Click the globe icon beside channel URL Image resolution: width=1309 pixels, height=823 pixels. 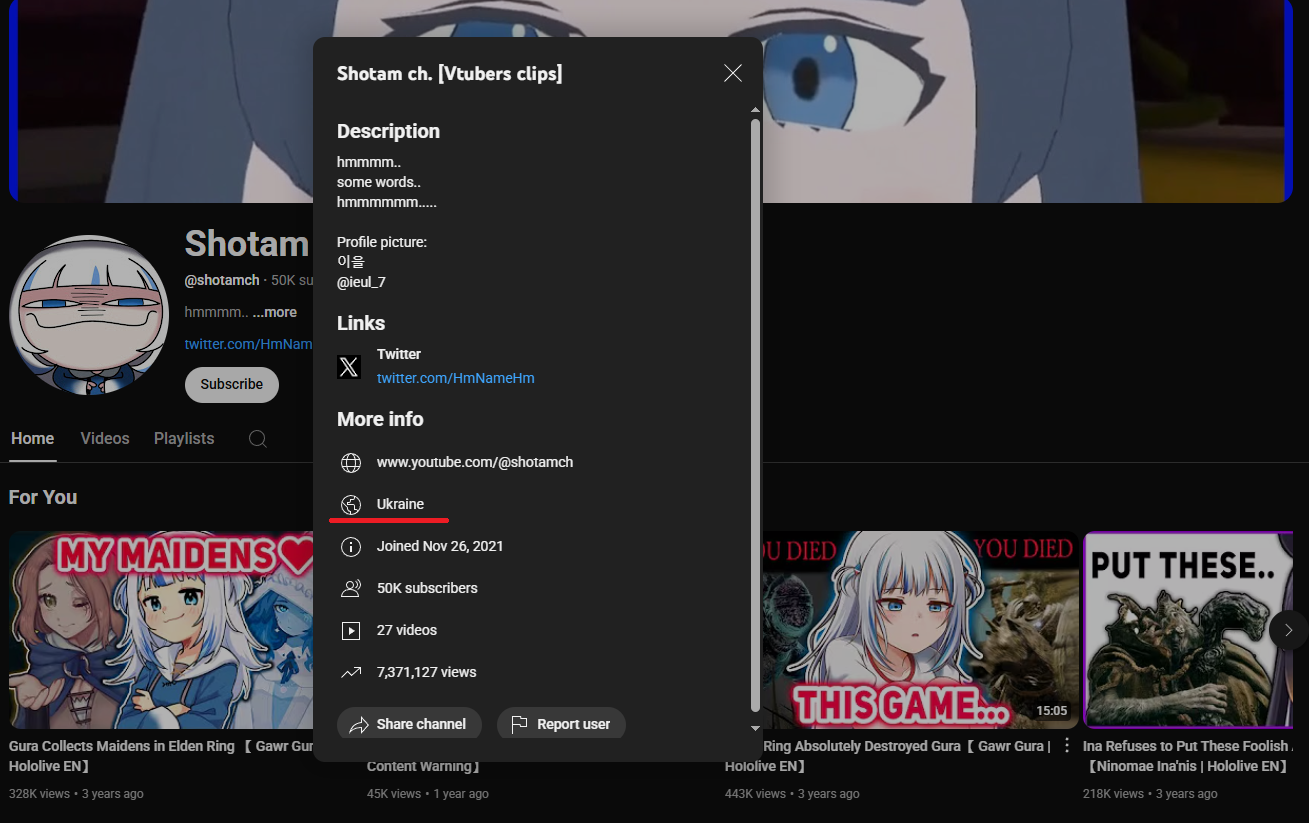tap(351, 462)
